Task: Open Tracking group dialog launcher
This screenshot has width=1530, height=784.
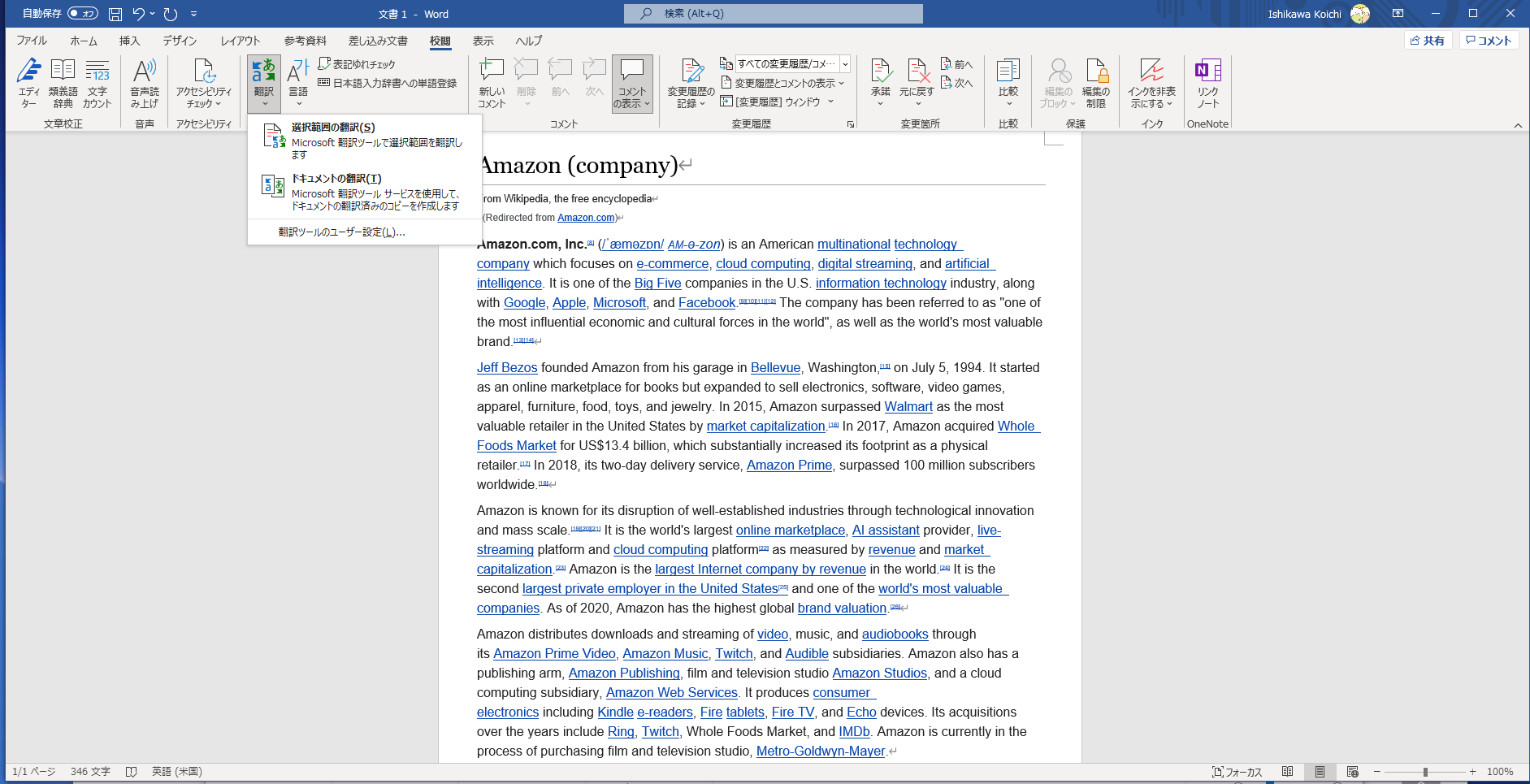Action: pyautogui.click(x=851, y=124)
